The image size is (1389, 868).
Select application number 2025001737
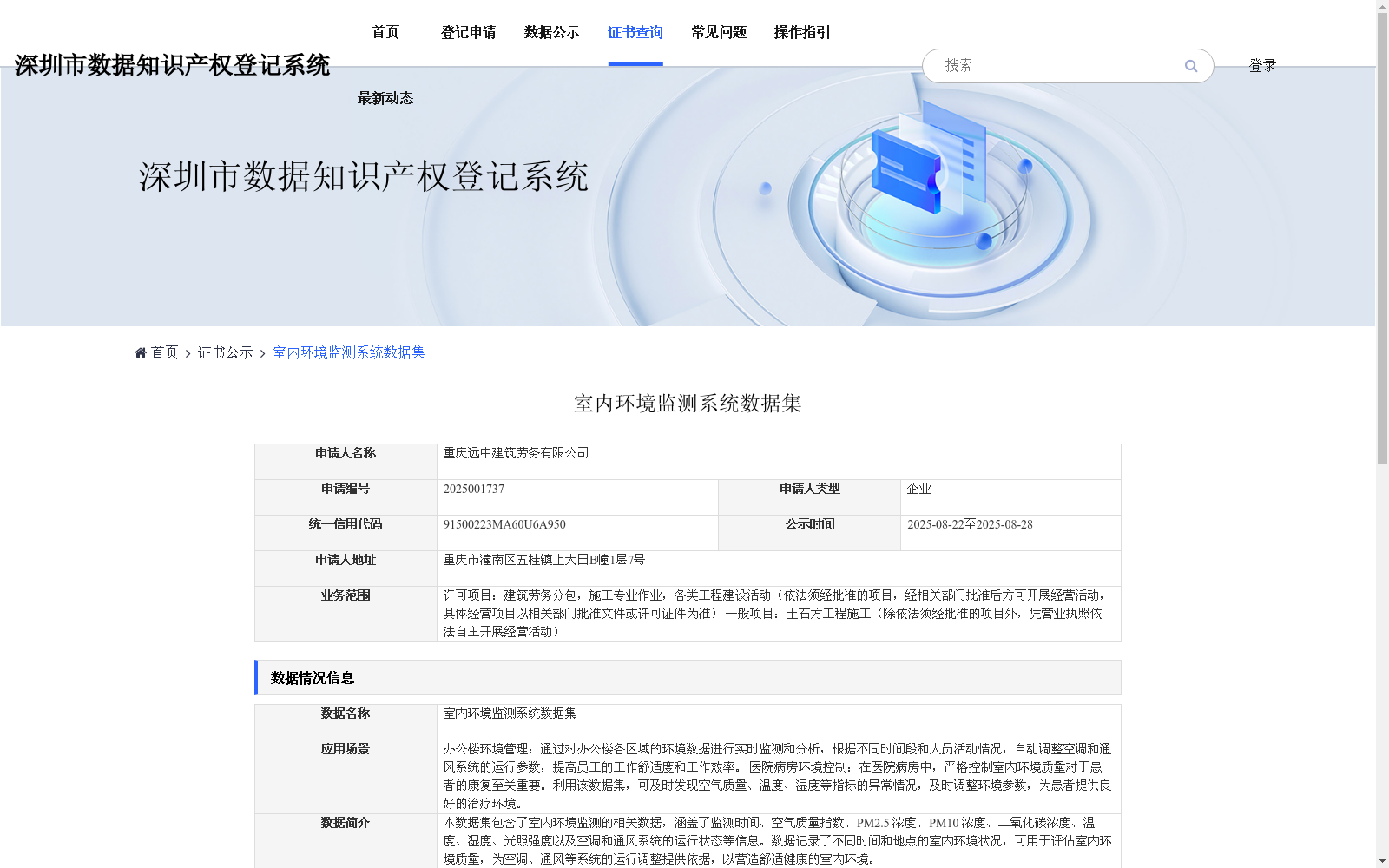[474, 489]
